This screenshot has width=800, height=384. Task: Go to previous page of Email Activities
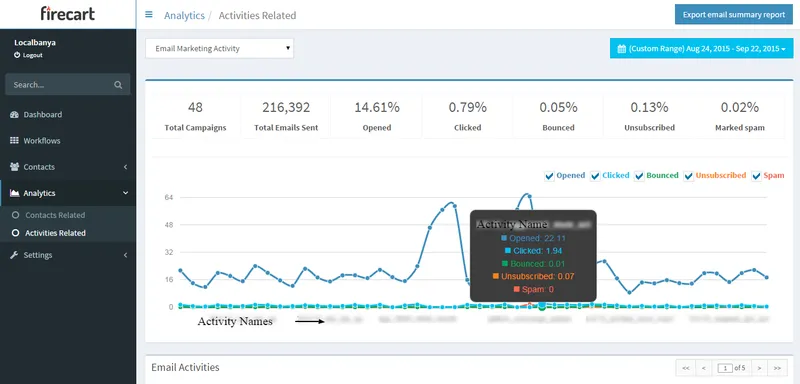[x=703, y=368]
